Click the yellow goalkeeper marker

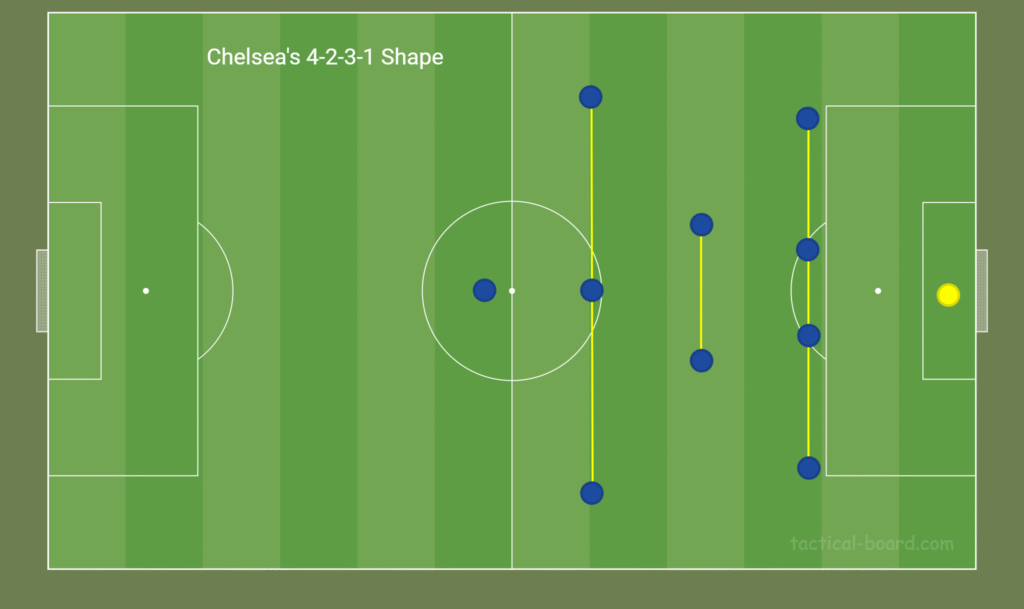point(948,295)
